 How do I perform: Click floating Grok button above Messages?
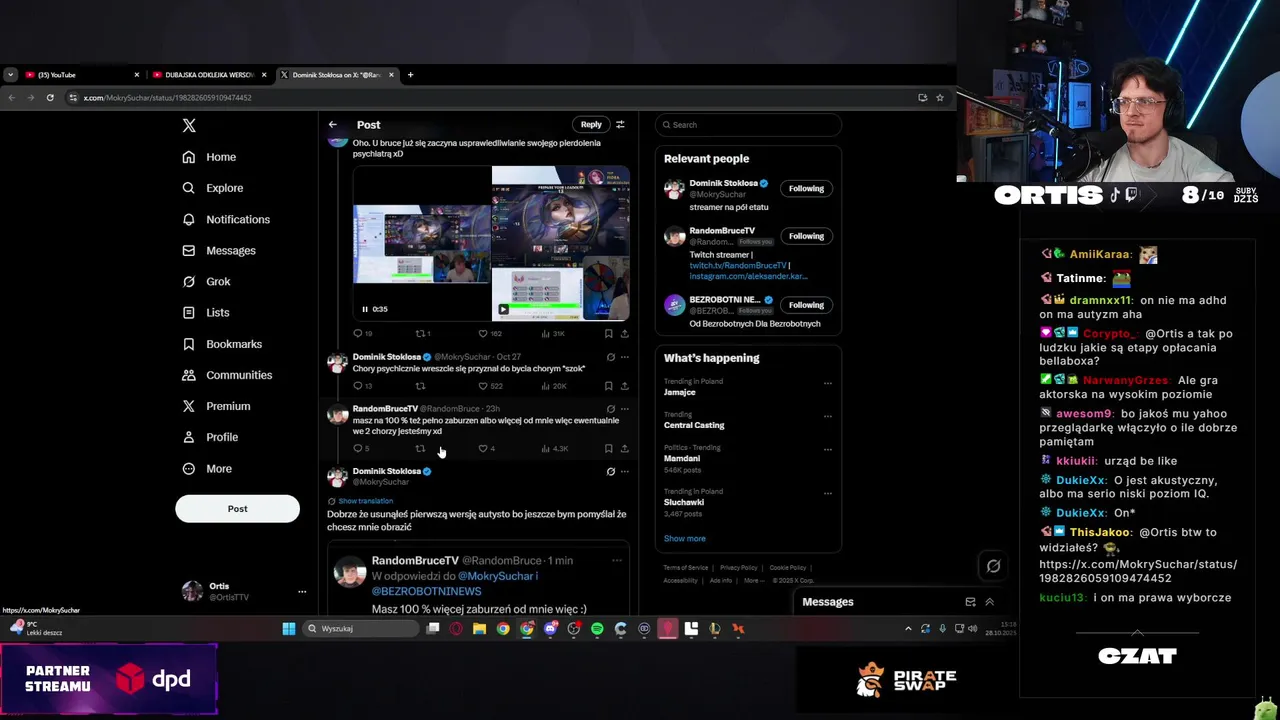coord(993,566)
